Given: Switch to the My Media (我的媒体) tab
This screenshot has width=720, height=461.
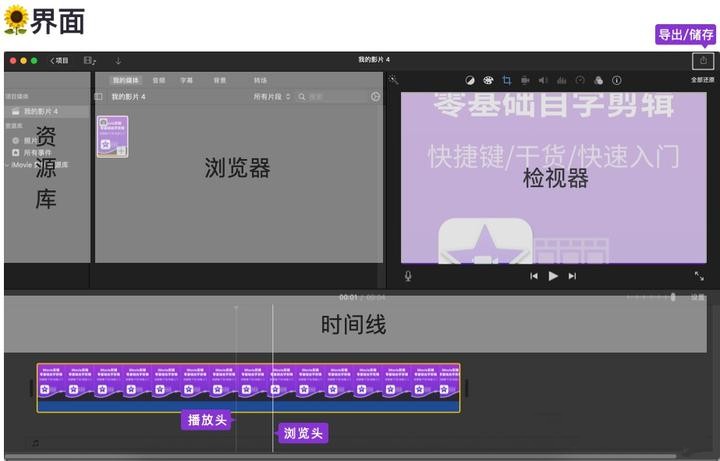Looking at the screenshot, I should point(125,80).
